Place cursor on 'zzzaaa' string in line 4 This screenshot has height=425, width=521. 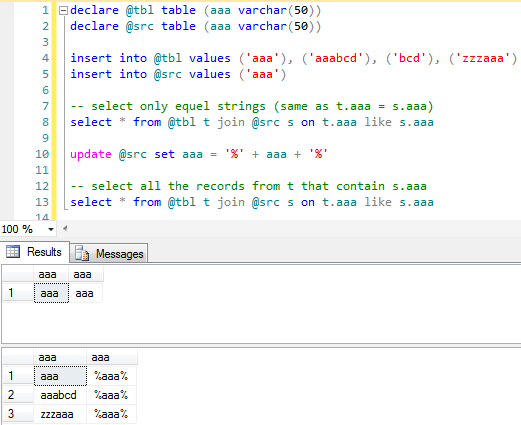(483, 58)
